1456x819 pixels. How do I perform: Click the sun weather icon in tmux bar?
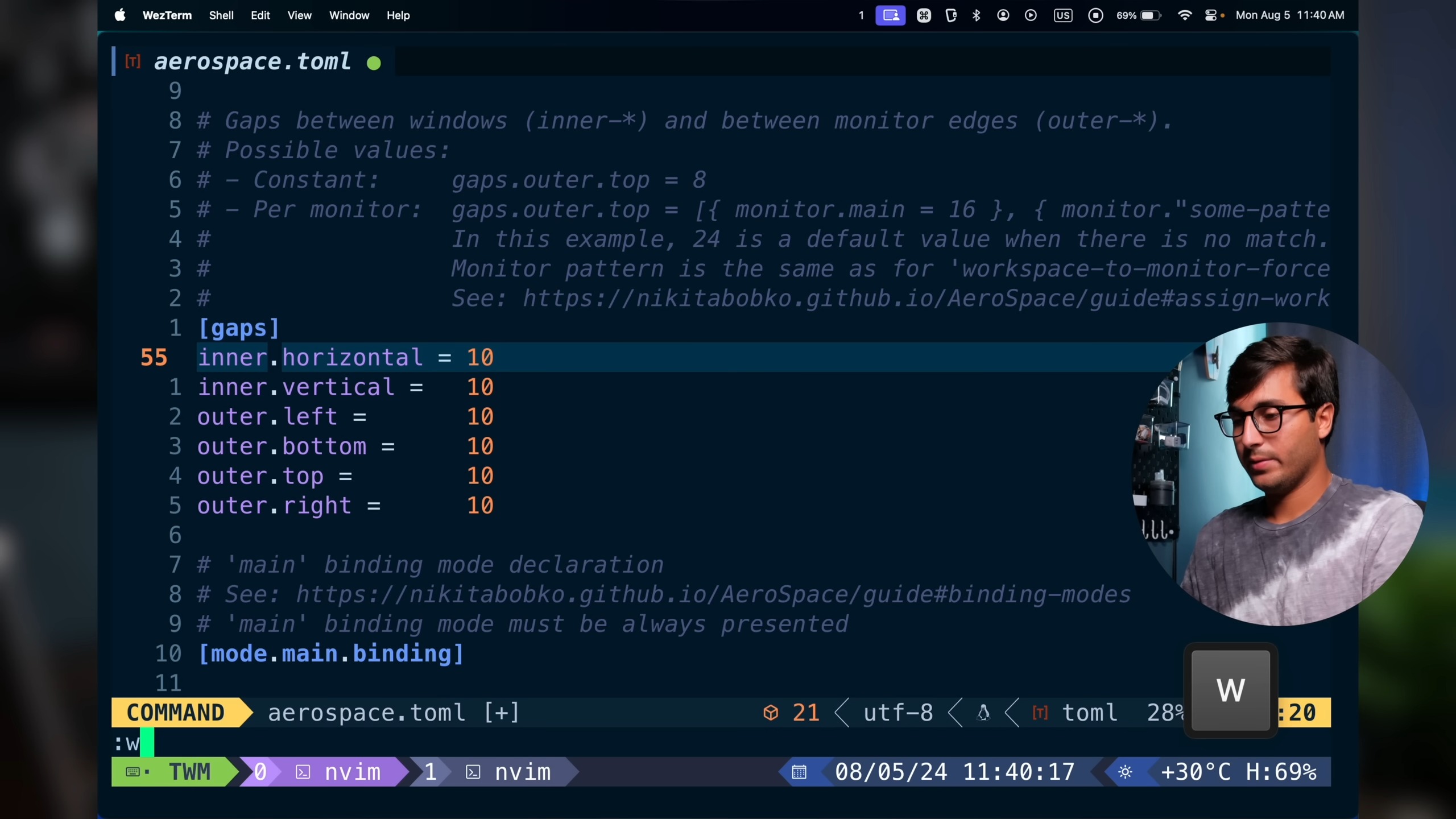pyautogui.click(x=1125, y=772)
